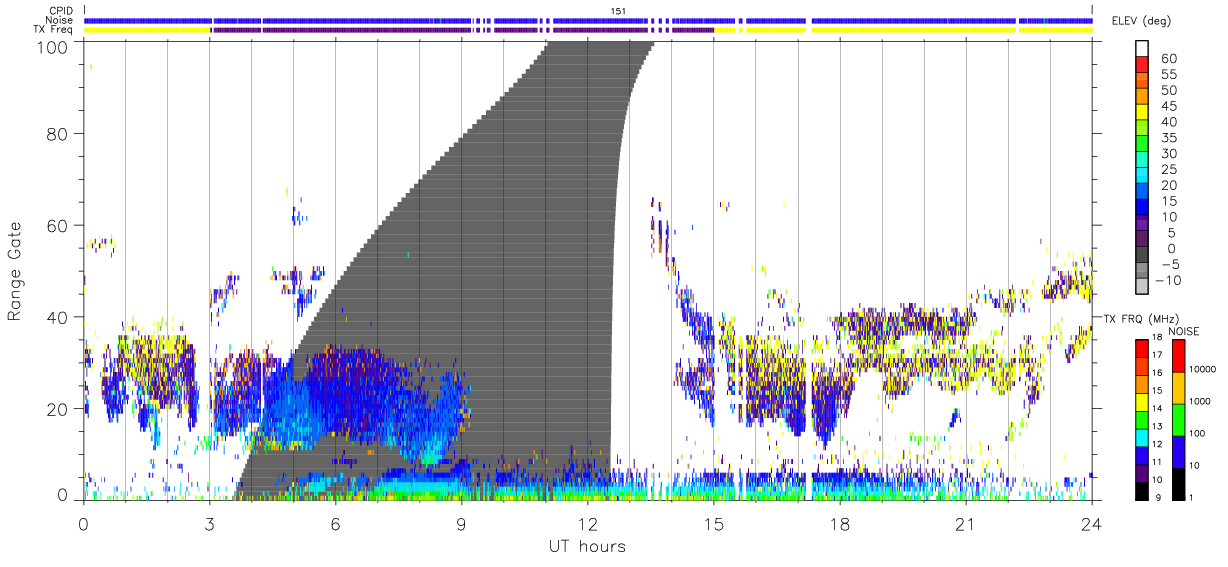Click the CPID value "151" above the plot
Screen dimensions: 1228x567
618,11
